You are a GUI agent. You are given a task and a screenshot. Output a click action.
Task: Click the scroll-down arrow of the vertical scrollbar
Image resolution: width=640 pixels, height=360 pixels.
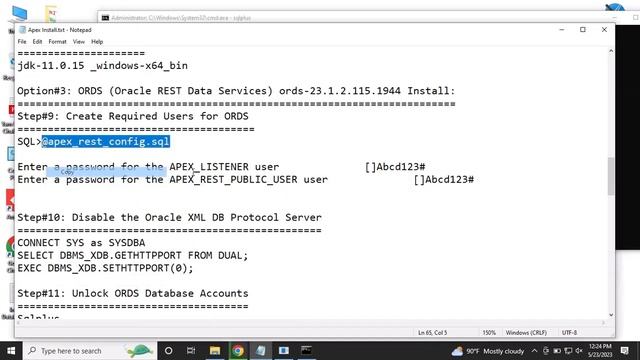(611, 315)
